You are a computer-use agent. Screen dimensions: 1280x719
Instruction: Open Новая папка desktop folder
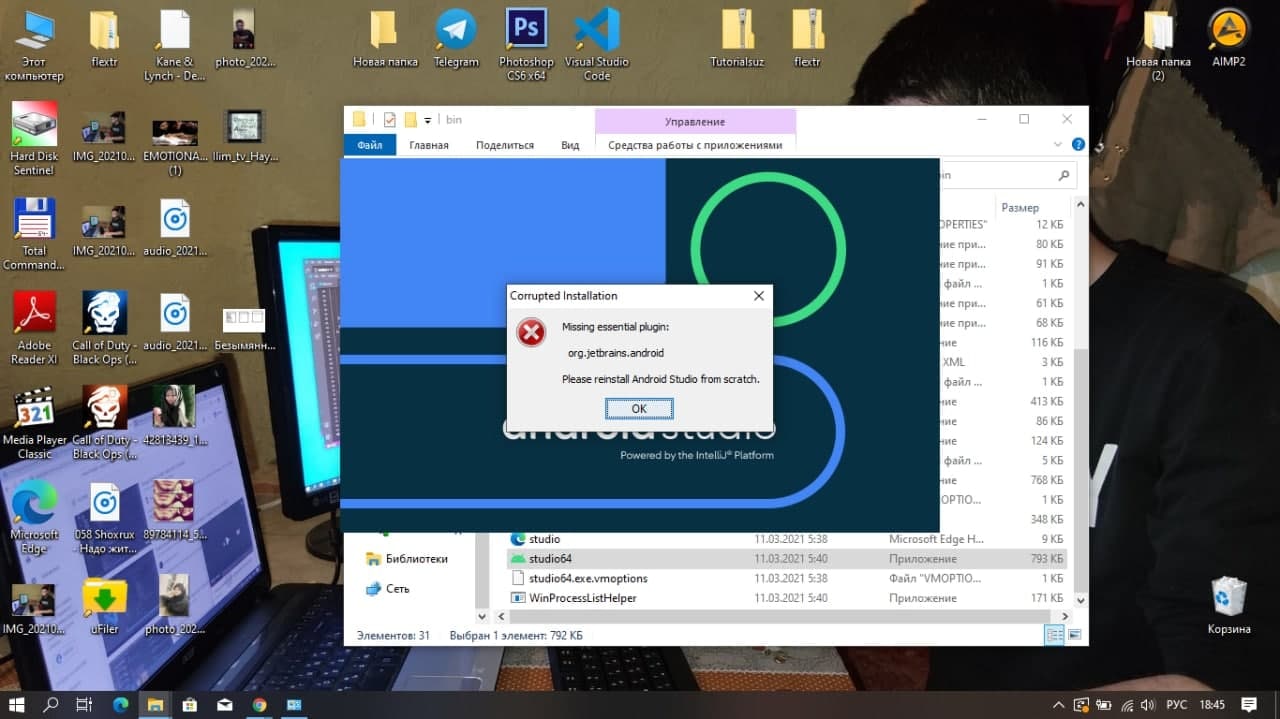(385, 40)
